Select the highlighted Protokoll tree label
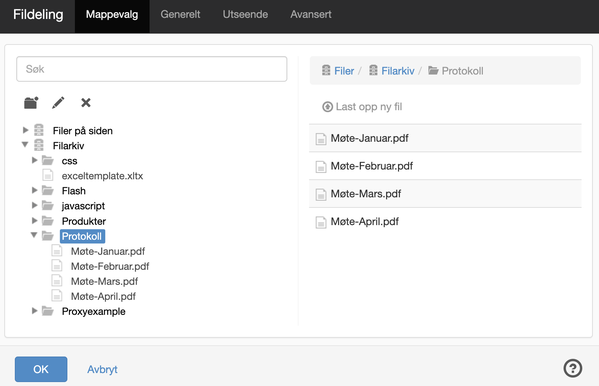The image size is (599, 386). point(82,236)
